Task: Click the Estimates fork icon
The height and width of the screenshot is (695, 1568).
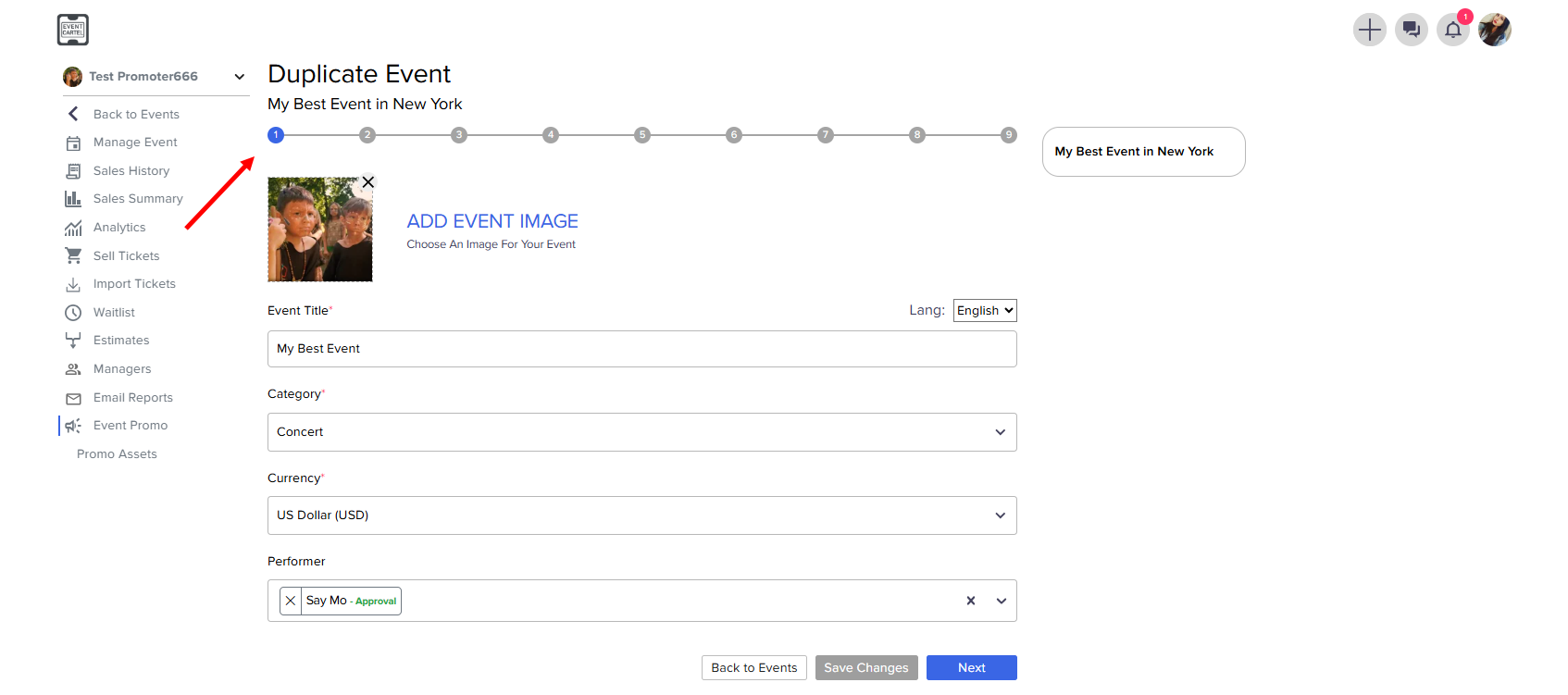Action: click(x=73, y=341)
